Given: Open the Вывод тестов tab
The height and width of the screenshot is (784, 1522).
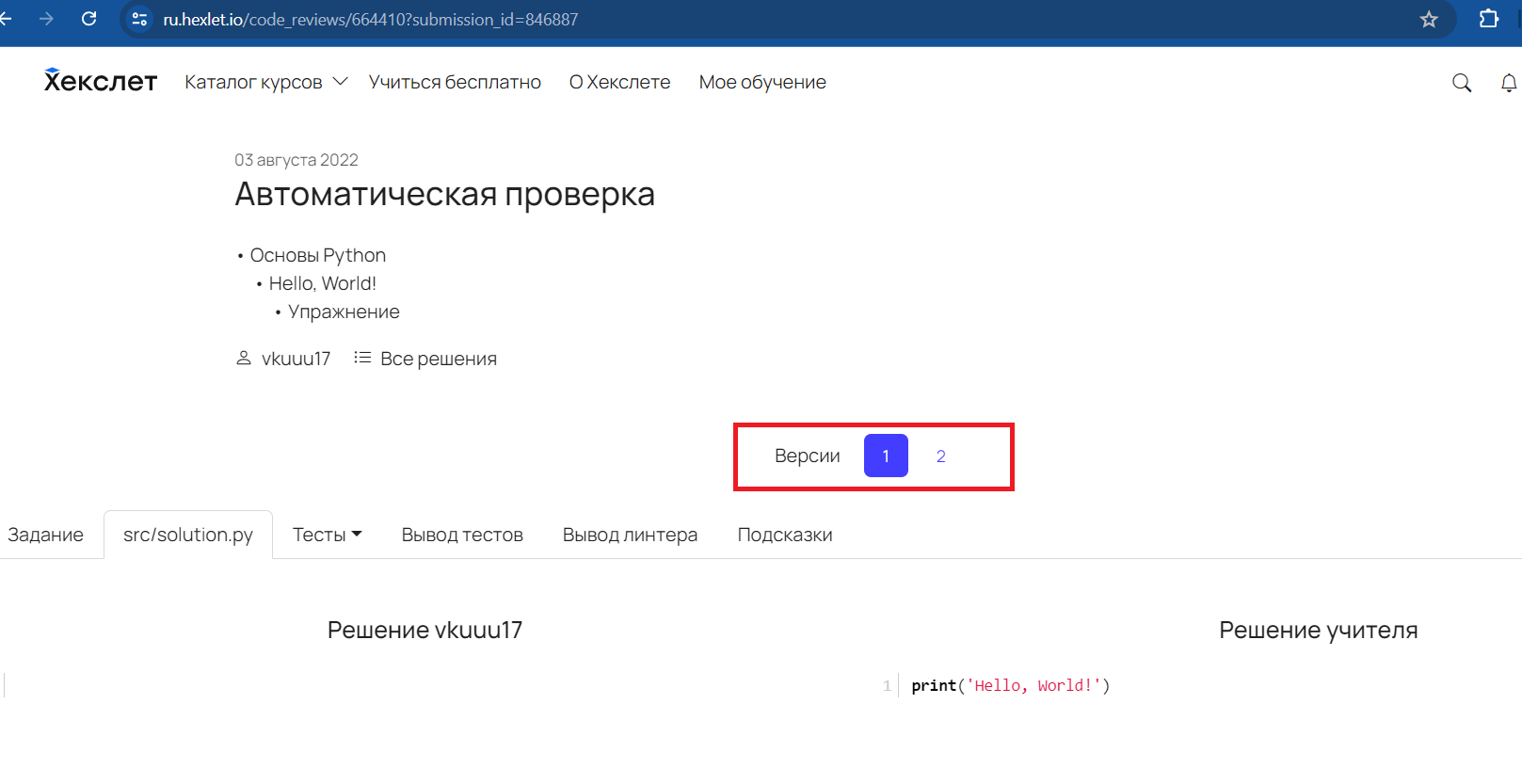Looking at the screenshot, I should point(462,535).
